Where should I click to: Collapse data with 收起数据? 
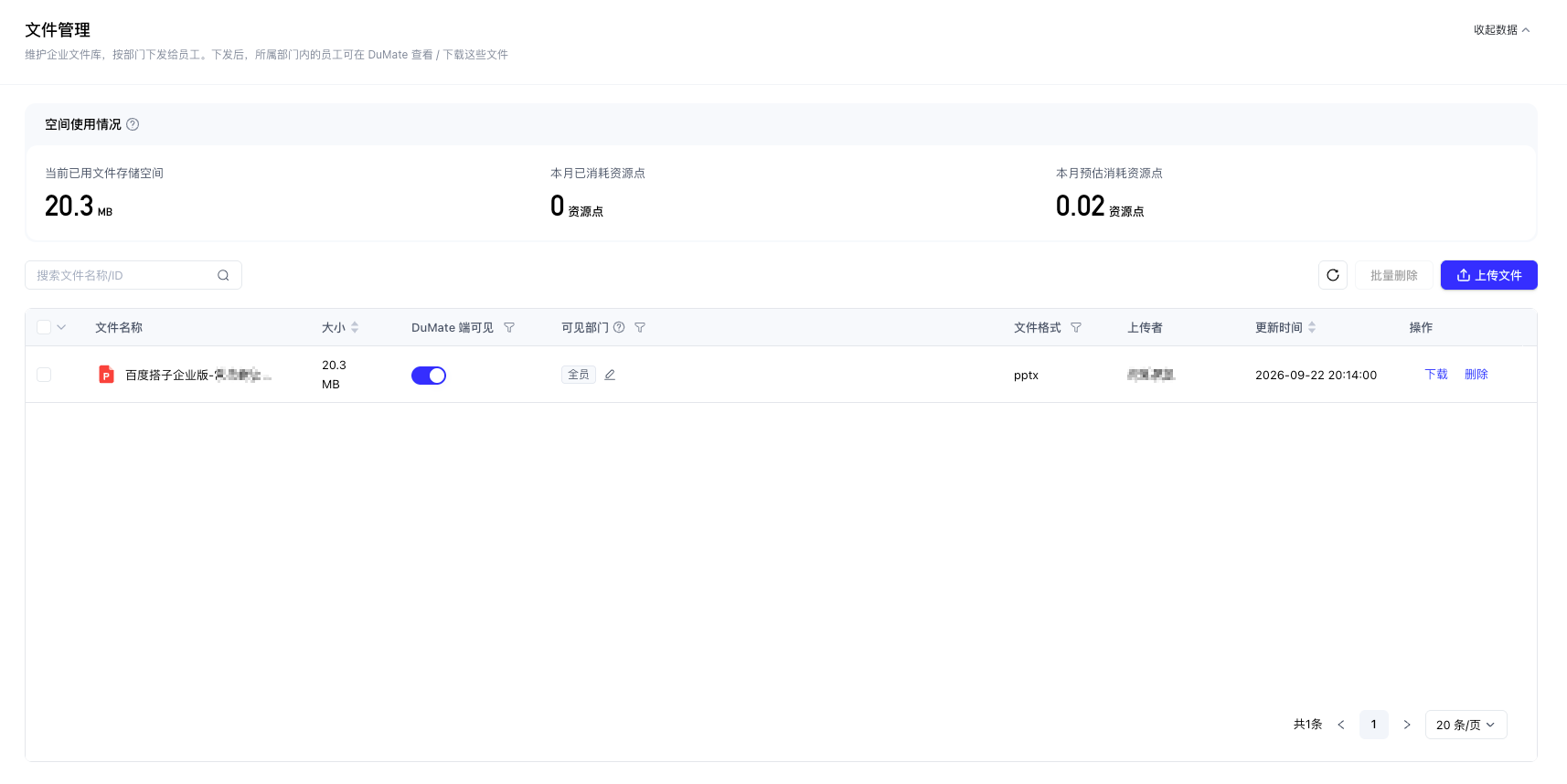1501,30
